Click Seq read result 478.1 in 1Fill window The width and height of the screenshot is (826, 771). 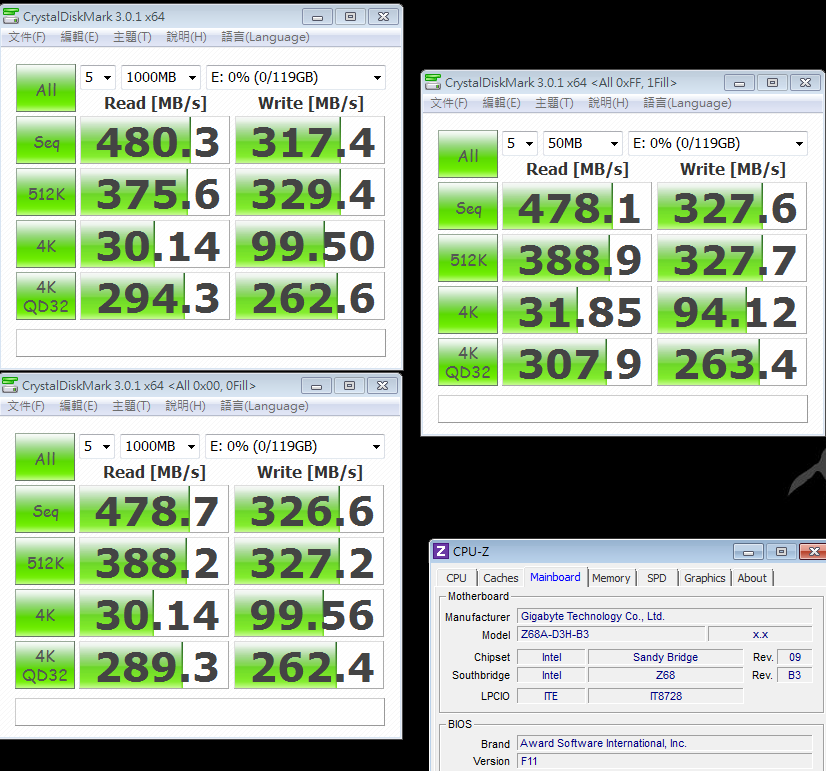577,206
